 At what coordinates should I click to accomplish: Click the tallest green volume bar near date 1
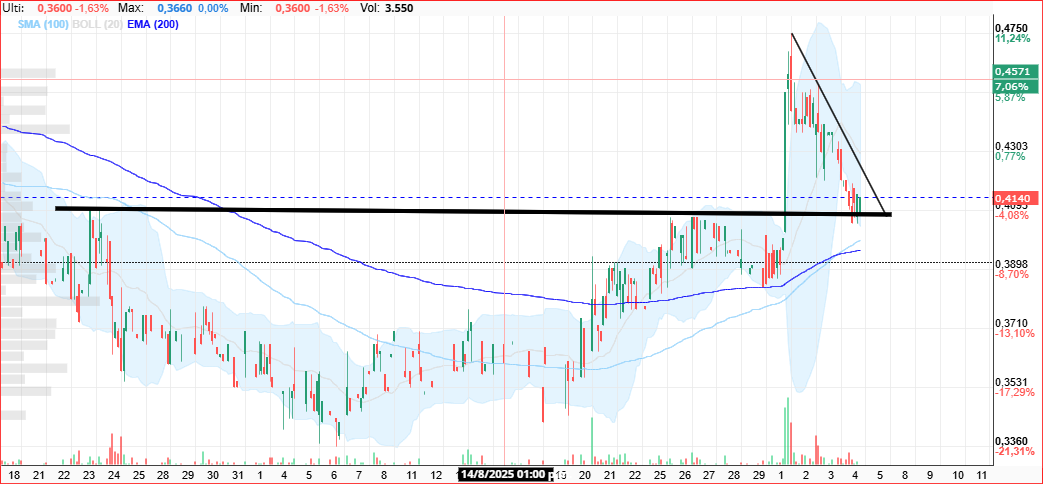(788, 430)
